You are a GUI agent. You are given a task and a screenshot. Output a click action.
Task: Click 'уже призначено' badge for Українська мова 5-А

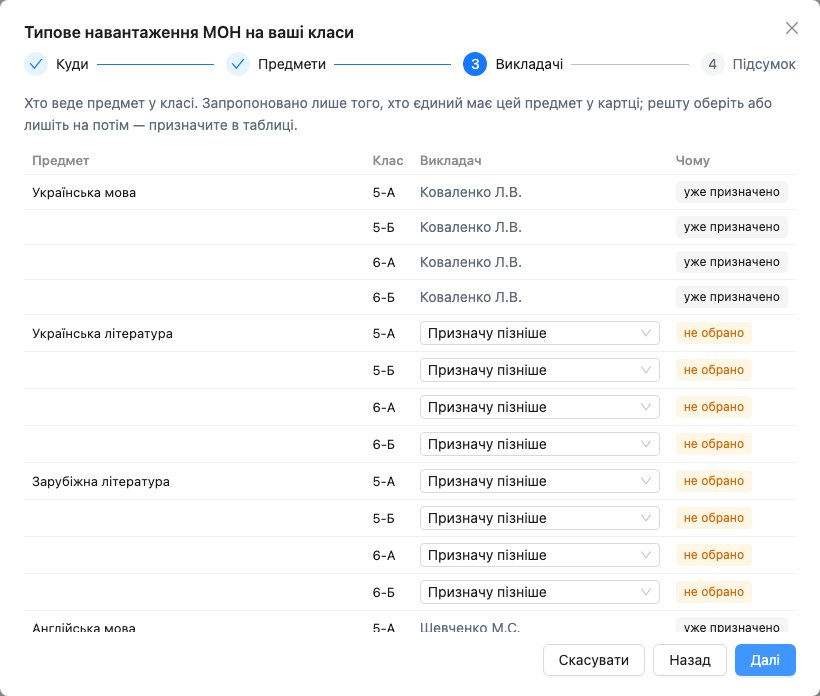(732, 192)
